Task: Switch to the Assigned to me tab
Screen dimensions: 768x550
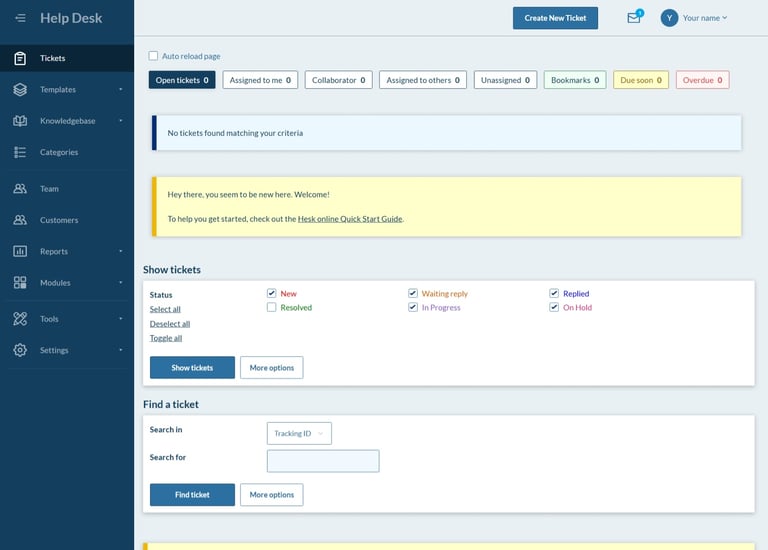Action: 260,80
